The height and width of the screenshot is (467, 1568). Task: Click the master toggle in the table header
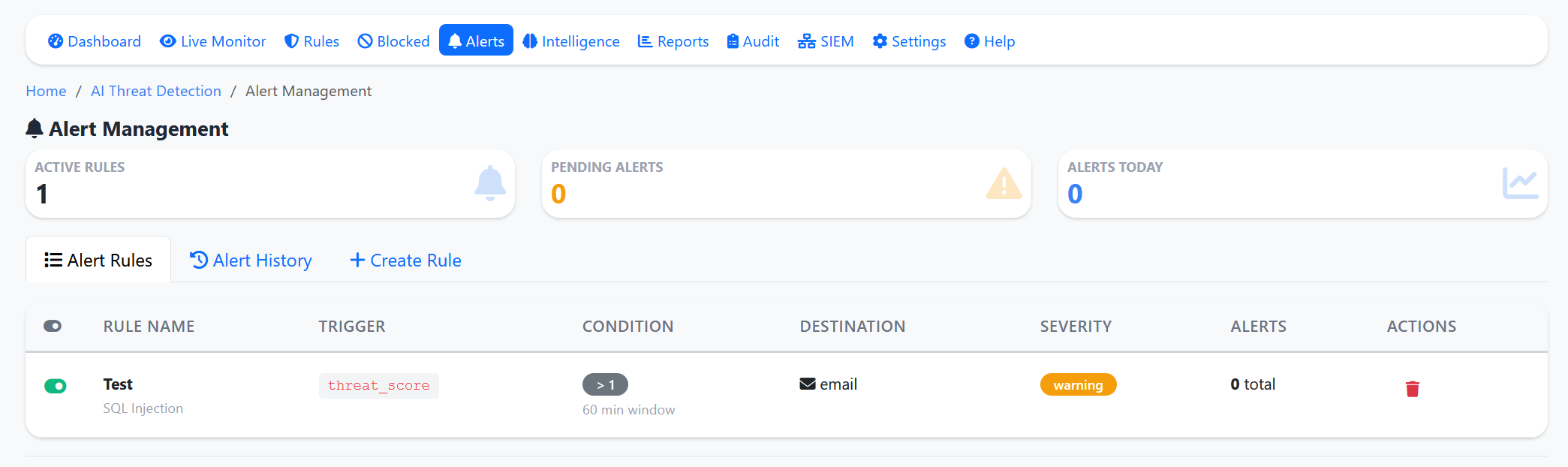click(53, 327)
